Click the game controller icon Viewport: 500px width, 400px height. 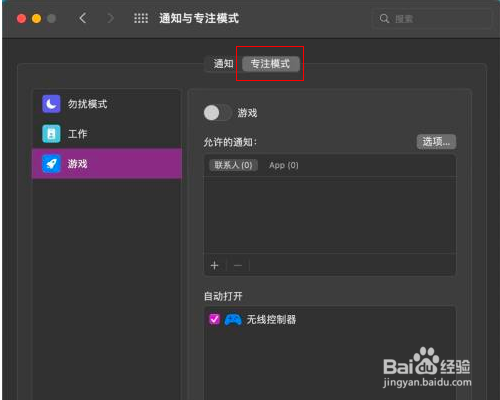(233, 319)
